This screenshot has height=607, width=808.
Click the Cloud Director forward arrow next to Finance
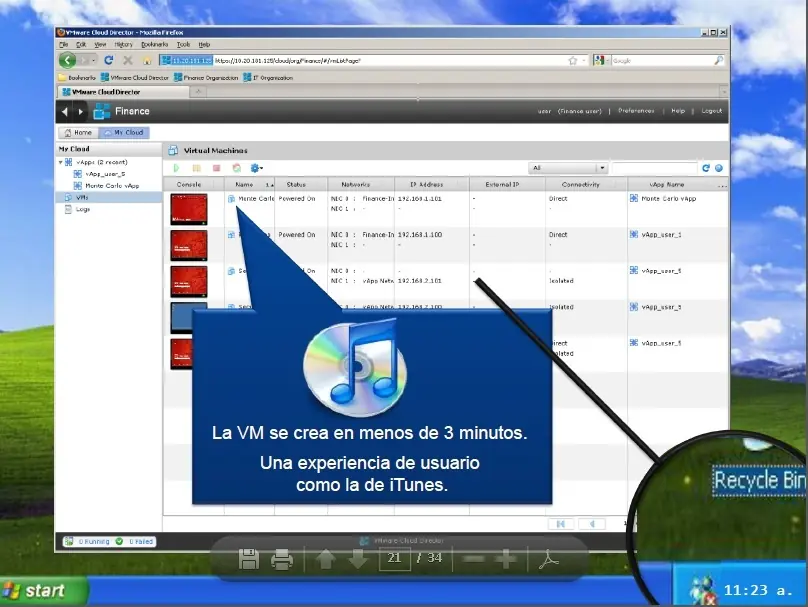coord(80,111)
